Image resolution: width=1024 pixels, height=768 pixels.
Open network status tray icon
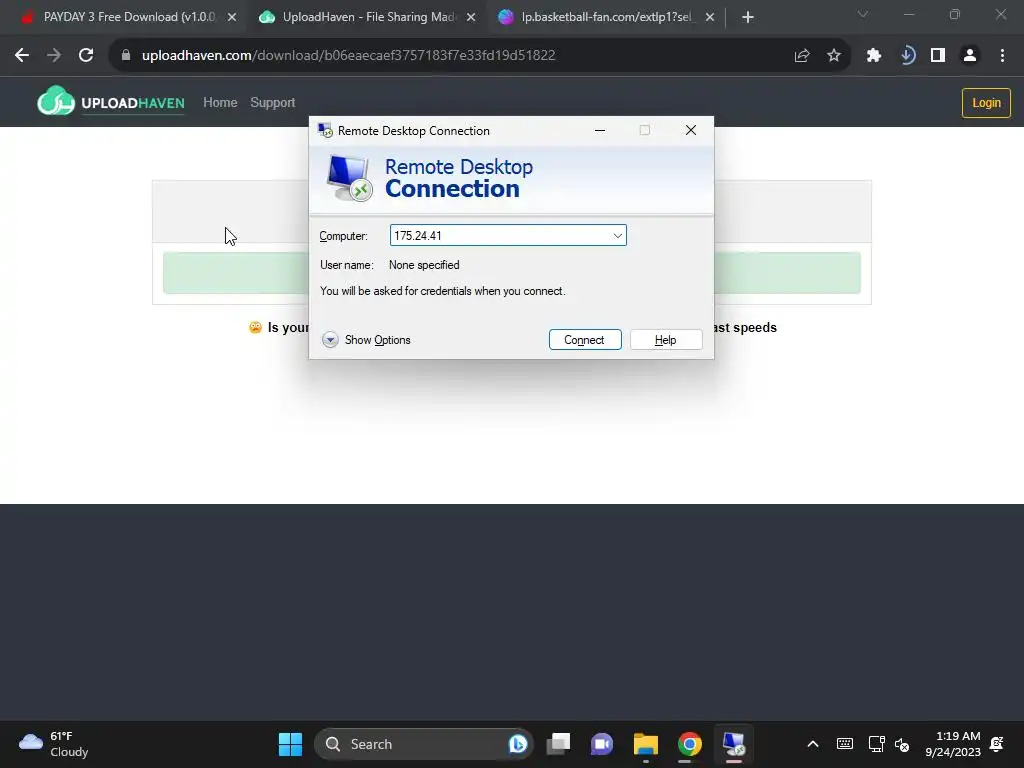[x=876, y=744]
